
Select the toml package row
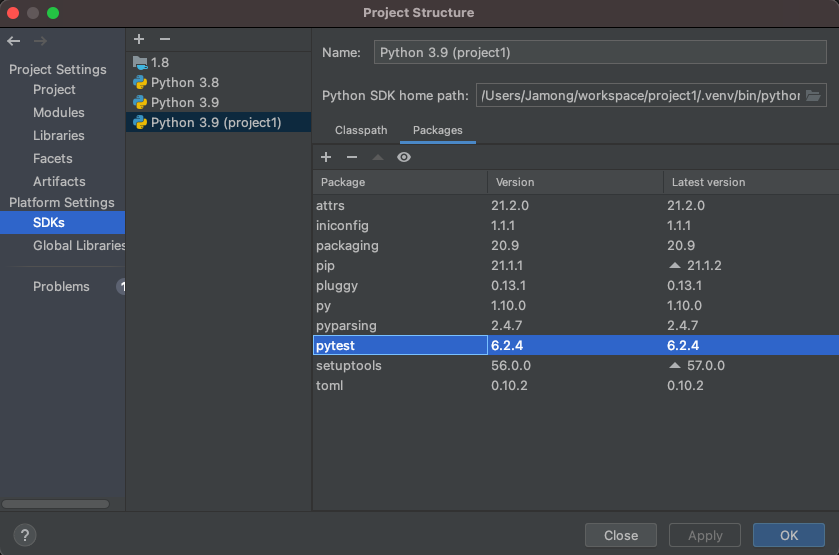[576, 385]
